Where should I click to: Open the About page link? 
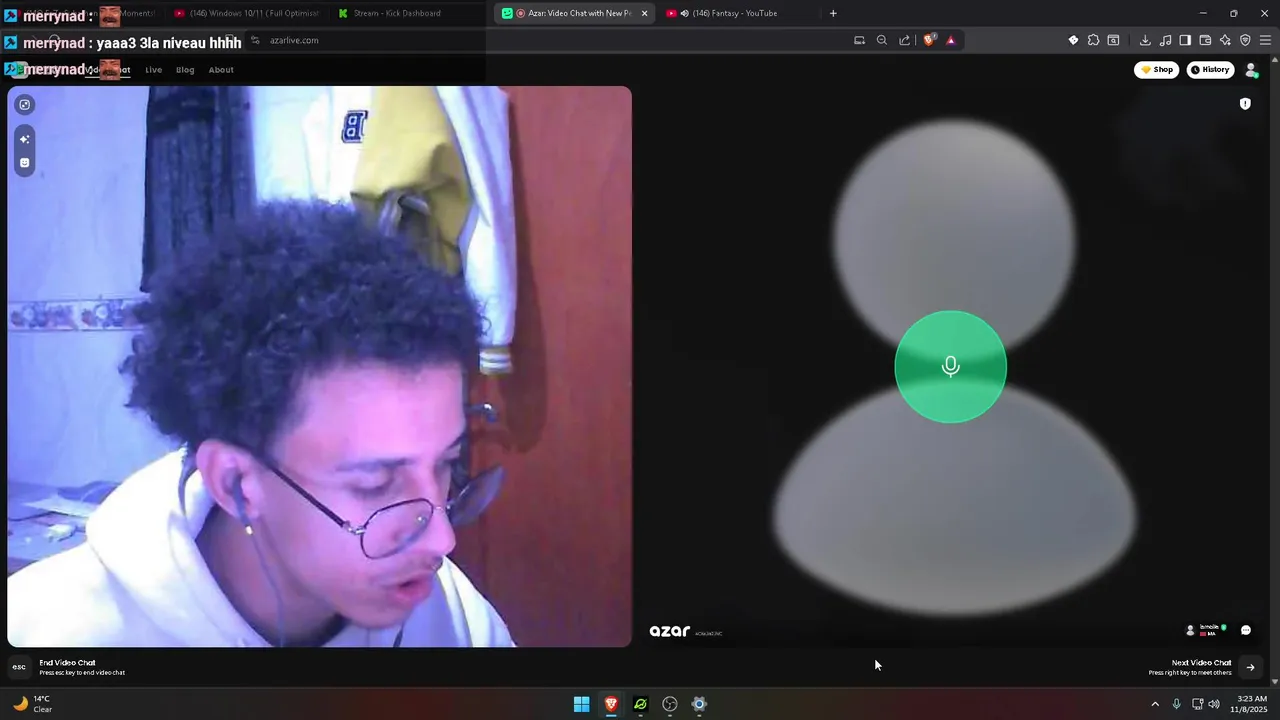coord(221,70)
